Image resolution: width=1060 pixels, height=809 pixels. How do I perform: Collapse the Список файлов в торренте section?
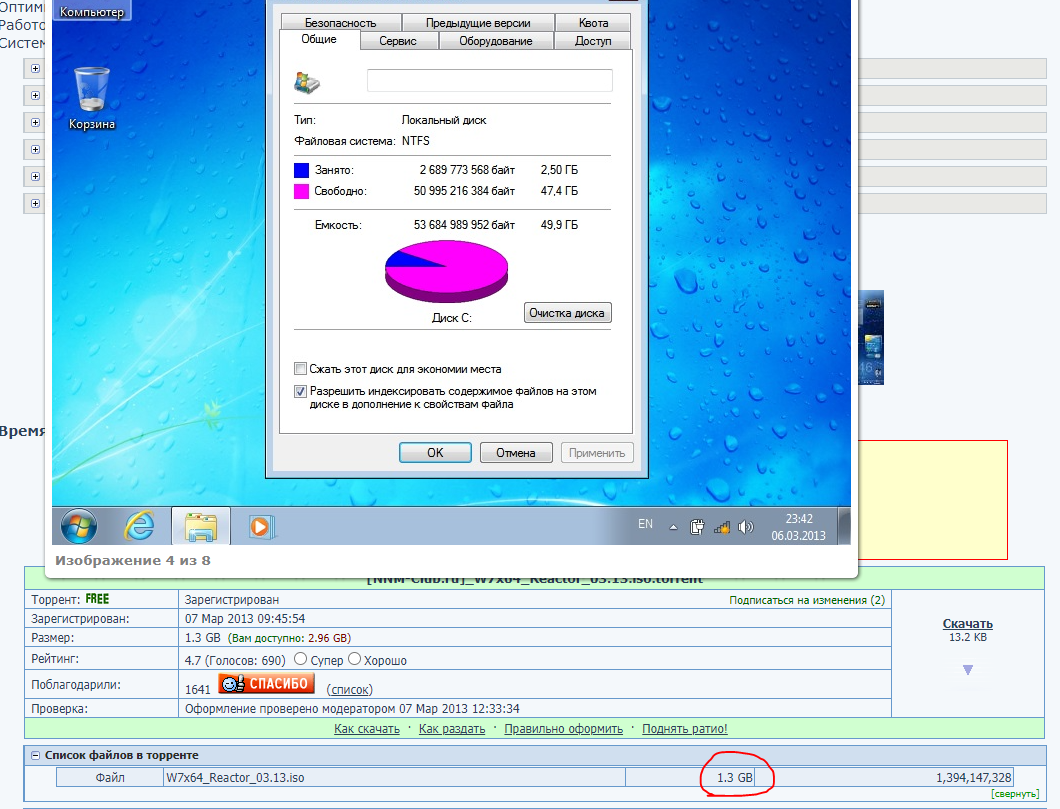(x=36, y=755)
